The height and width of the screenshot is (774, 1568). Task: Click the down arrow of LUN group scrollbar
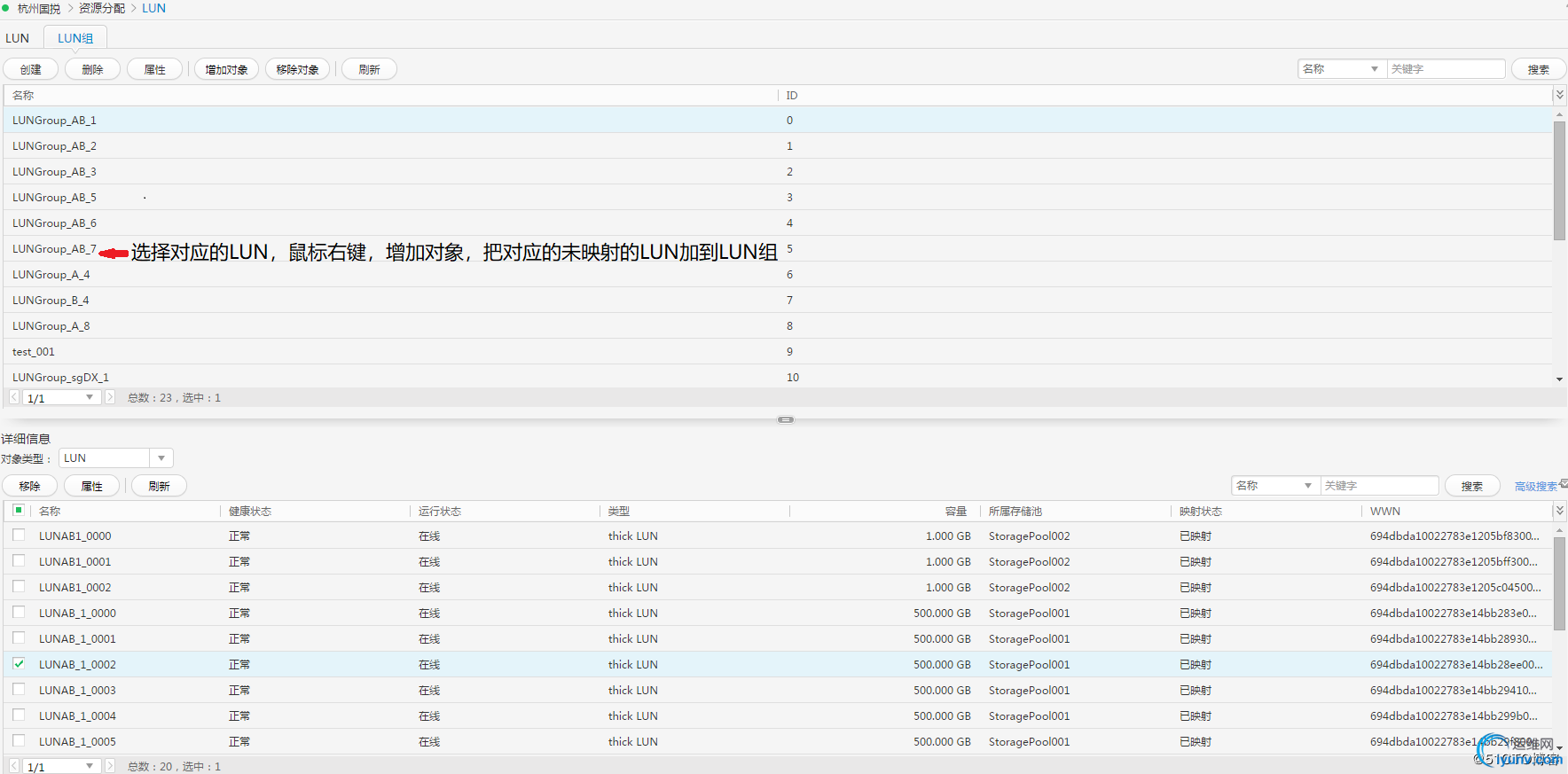pos(1559,379)
